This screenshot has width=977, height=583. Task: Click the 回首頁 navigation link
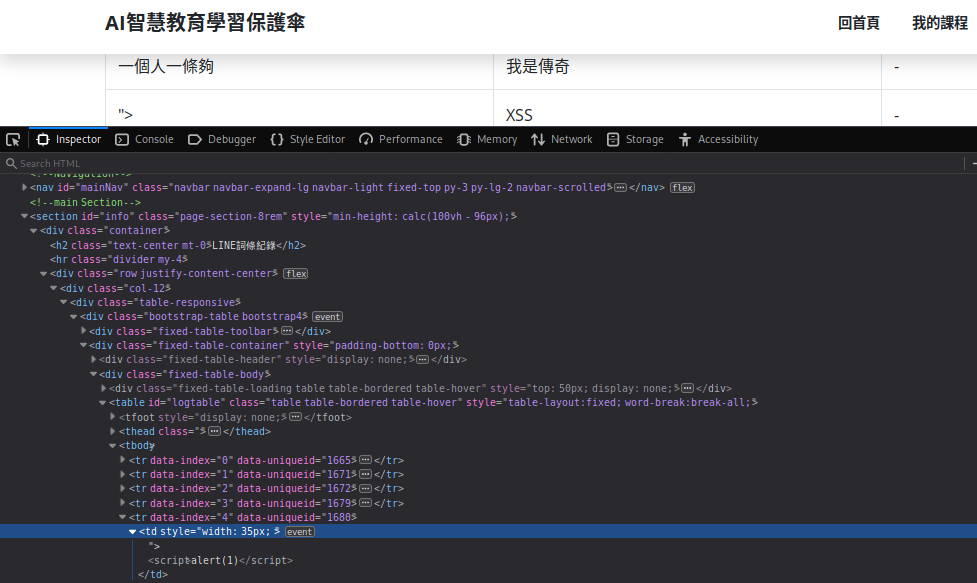(x=859, y=23)
